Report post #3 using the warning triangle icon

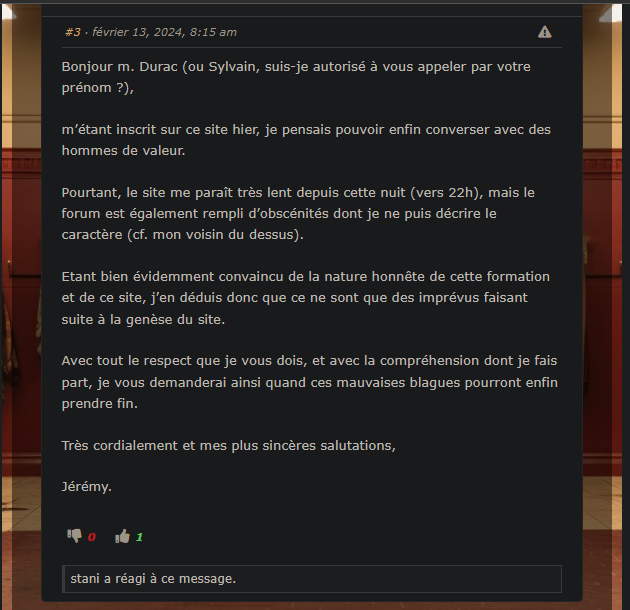[544, 32]
